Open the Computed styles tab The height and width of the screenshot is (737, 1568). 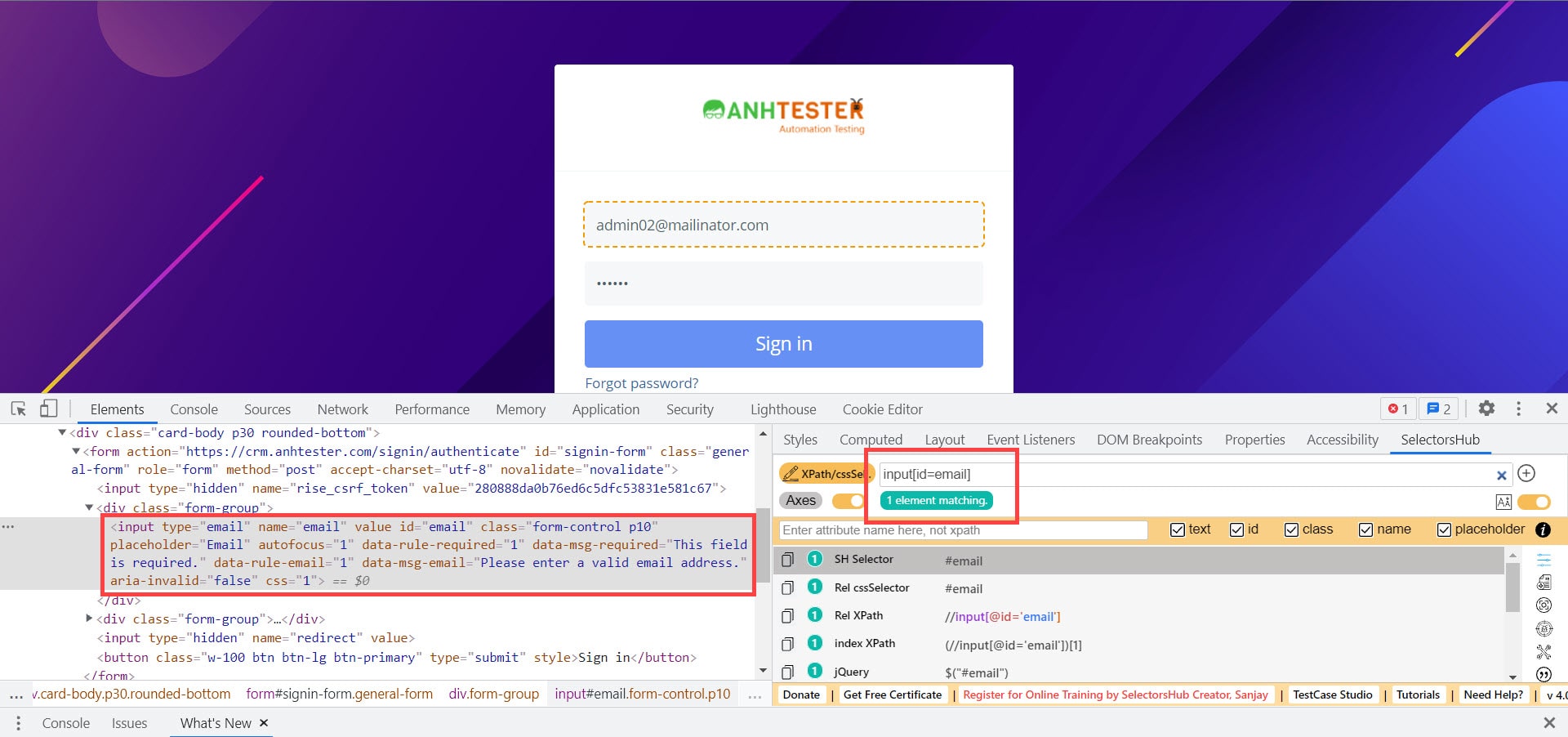tap(871, 440)
